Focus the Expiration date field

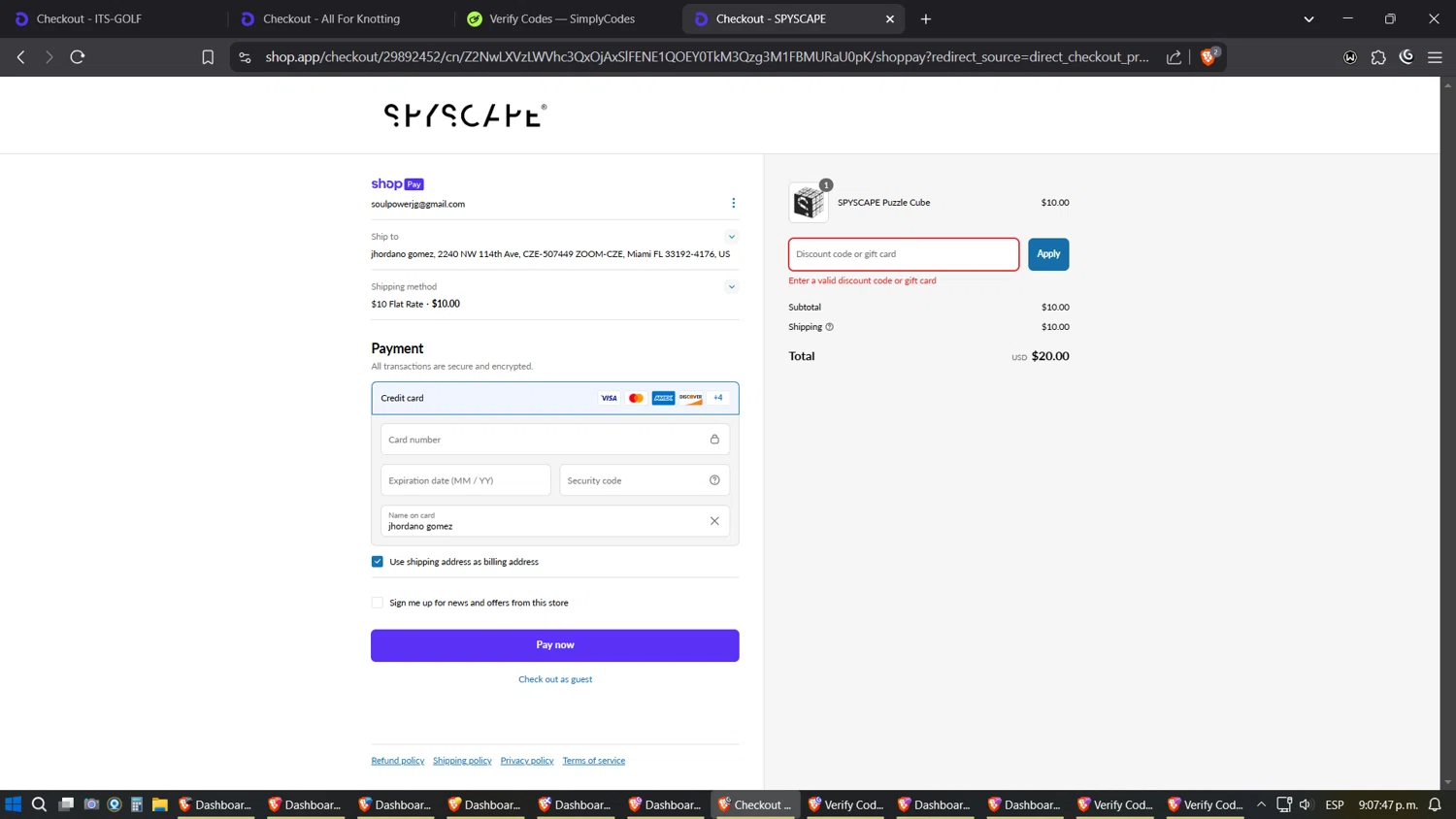pyautogui.click(x=466, y=480)
